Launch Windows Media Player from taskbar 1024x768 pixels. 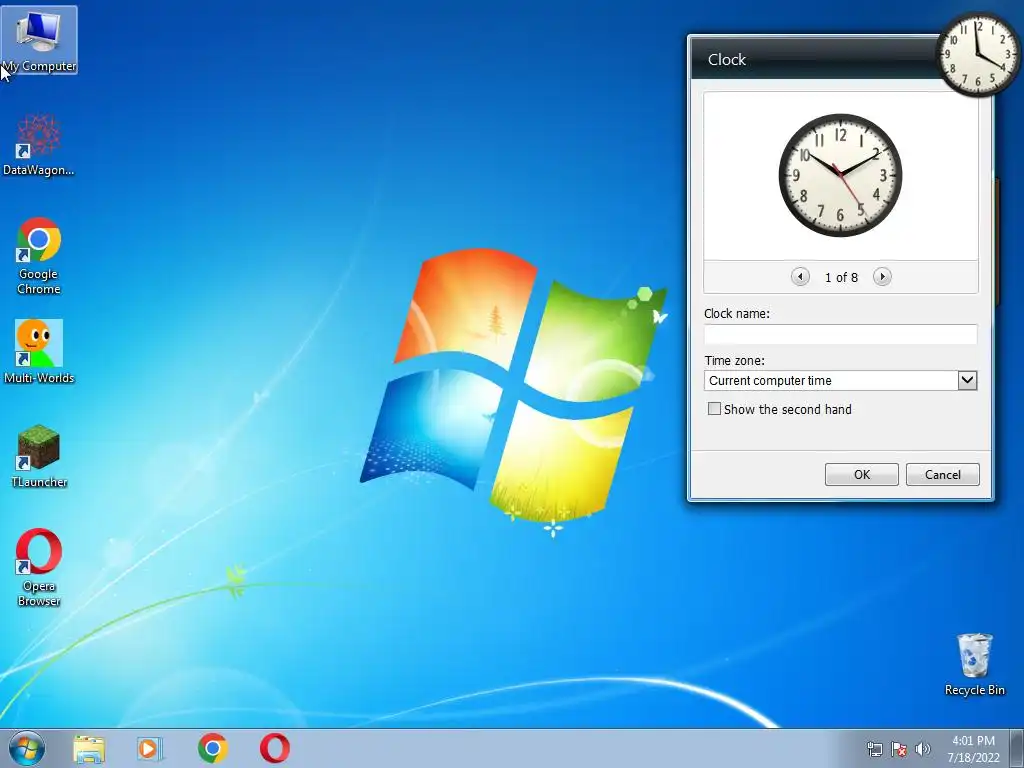150,749
